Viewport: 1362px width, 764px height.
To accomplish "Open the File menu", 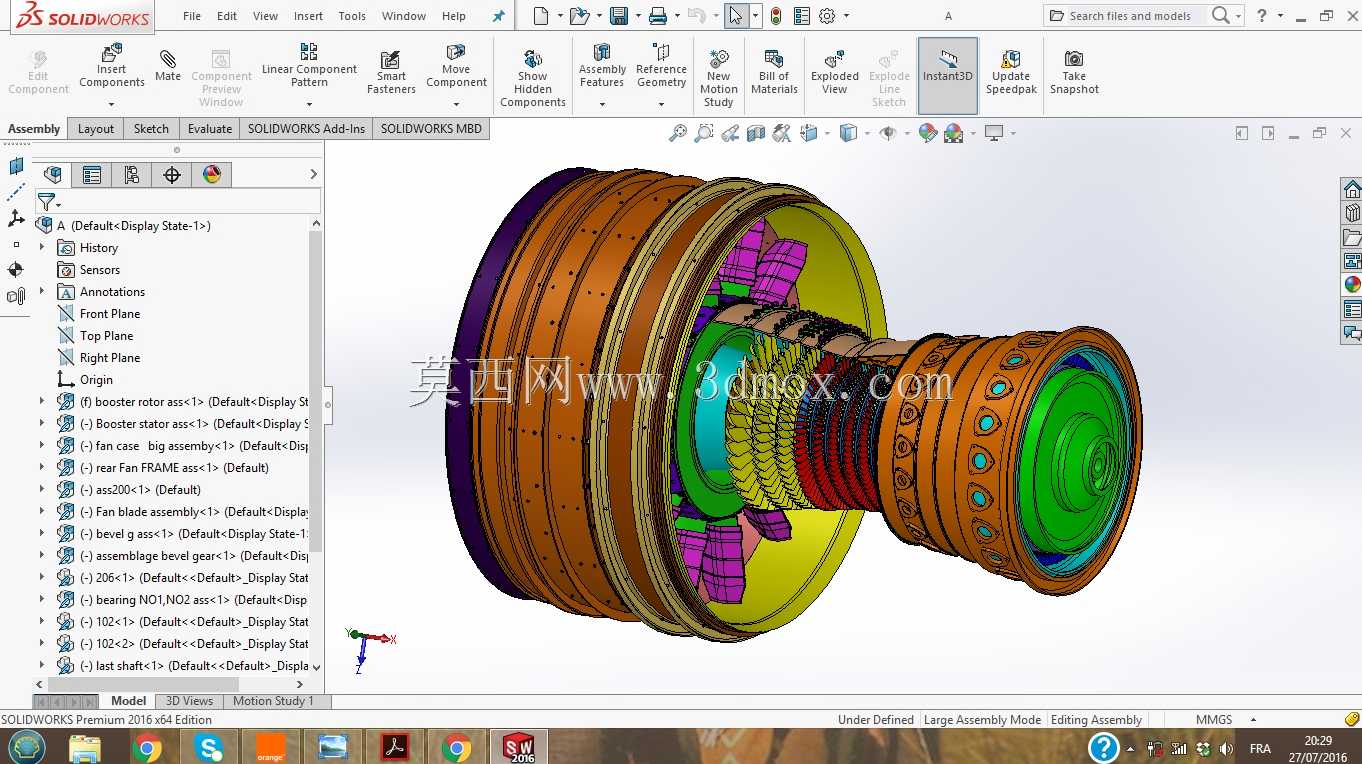I will [192, 16].
